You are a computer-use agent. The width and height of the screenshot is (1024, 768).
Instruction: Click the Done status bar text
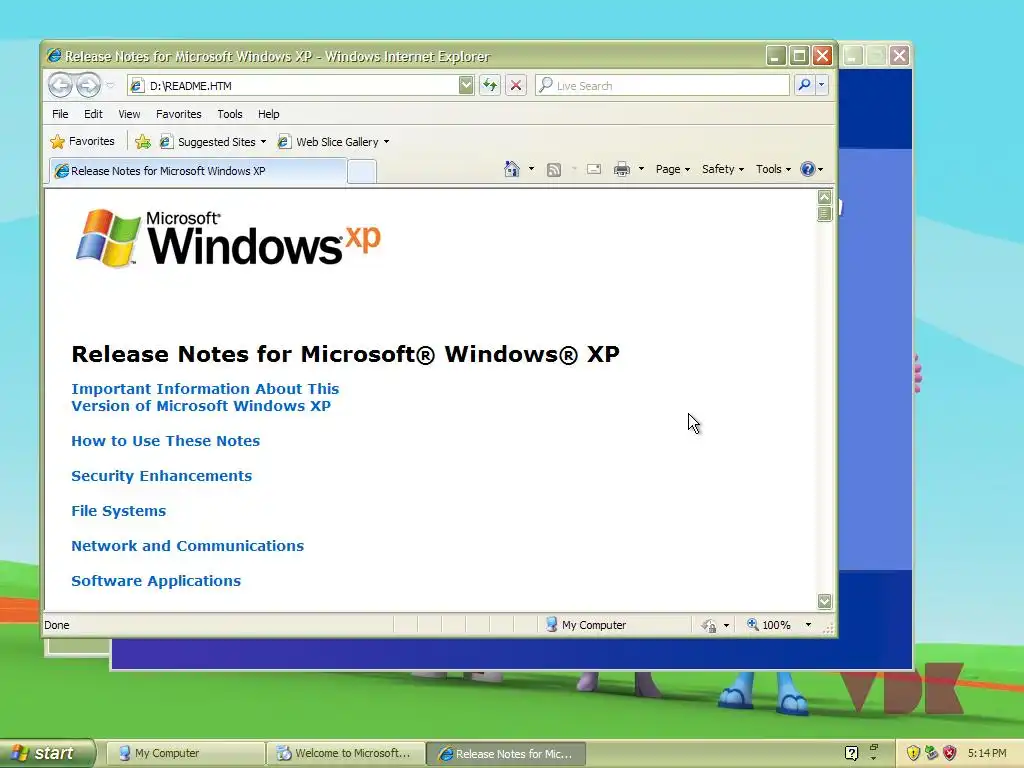[x=57, y=625]
